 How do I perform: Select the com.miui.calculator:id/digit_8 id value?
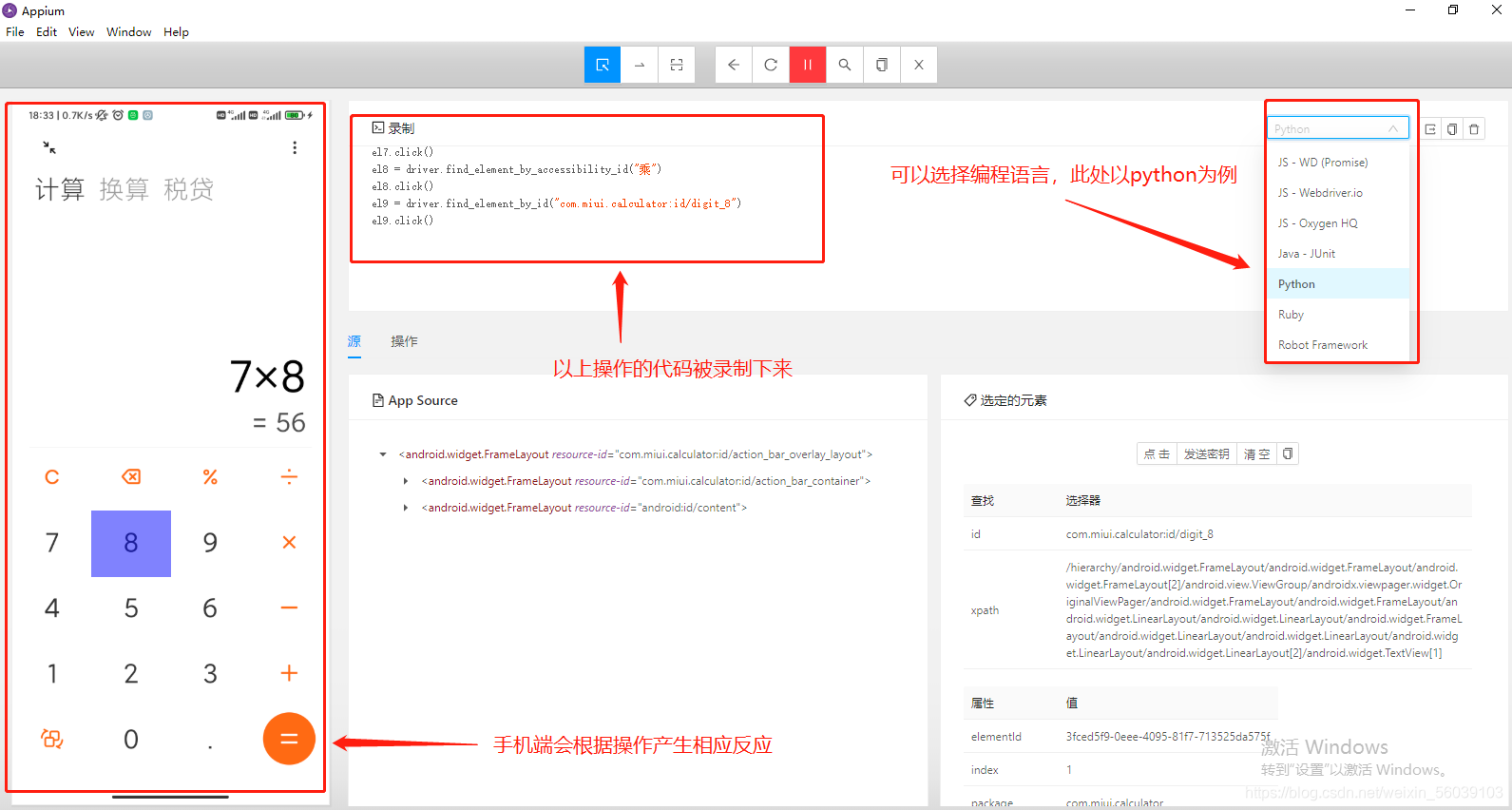(x=1139, y=534)
